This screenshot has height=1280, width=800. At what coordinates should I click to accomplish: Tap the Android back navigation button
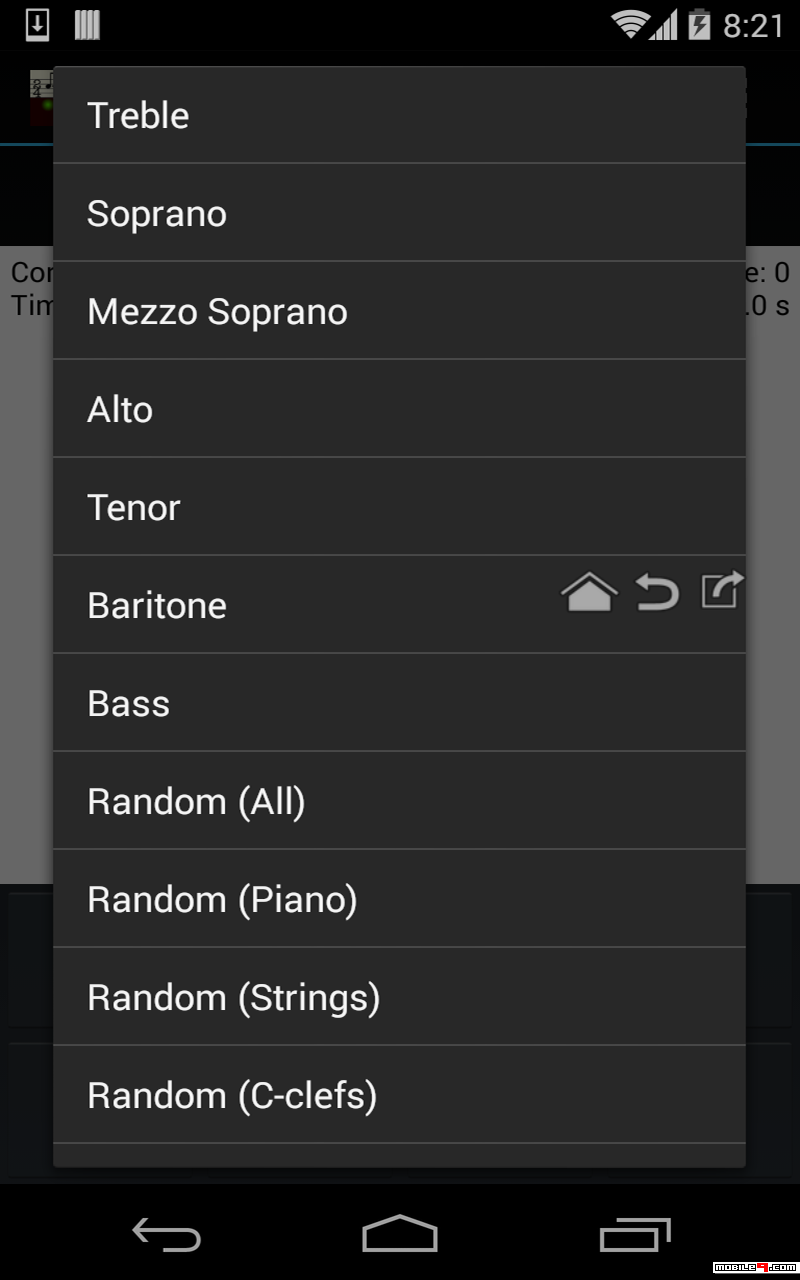167,1234
